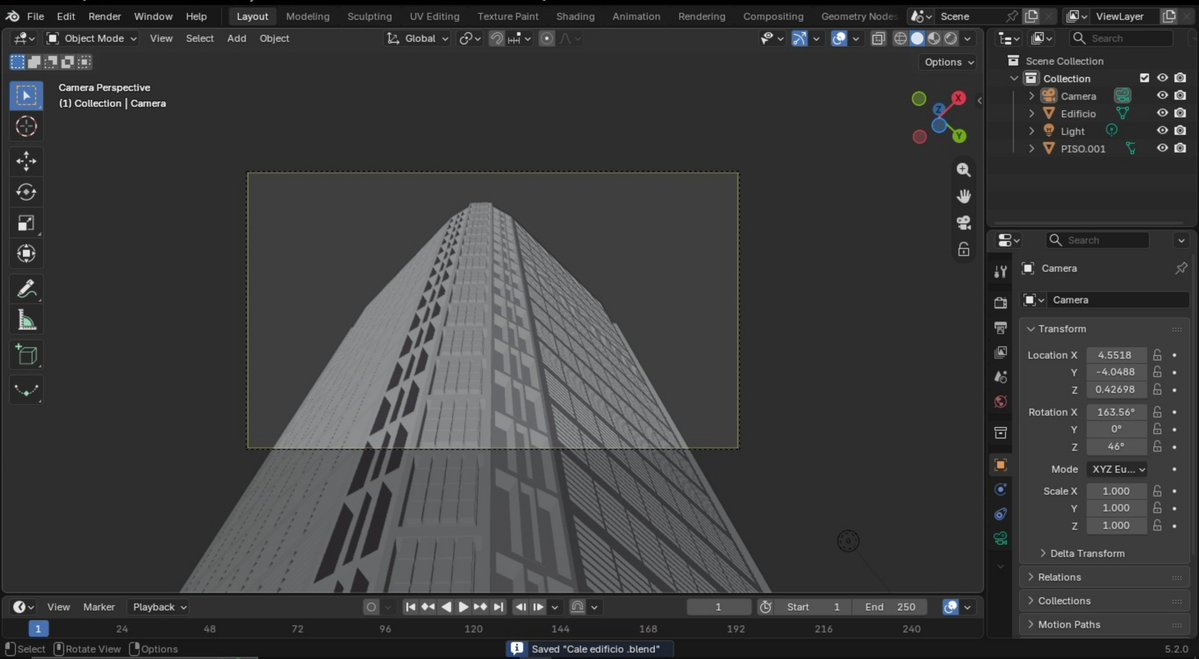1199x659 pixels.
Task: Open the Output properties tab
Action: [x=1000, y=327]
